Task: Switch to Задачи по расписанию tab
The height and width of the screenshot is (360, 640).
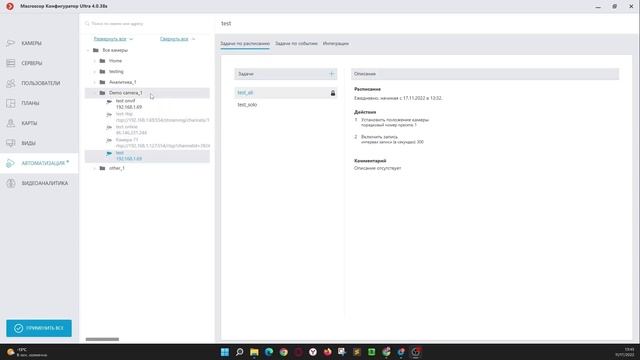Action: [x=245, y=44]
